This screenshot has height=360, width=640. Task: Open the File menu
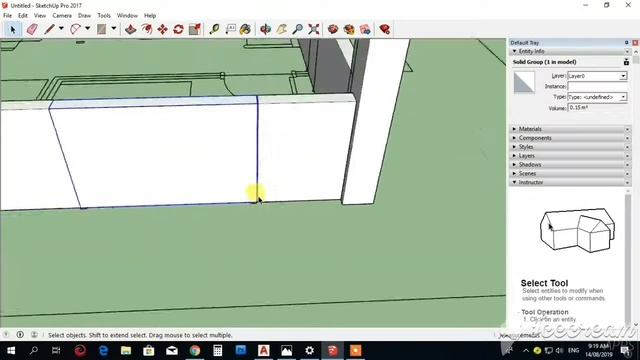[7, 16]
